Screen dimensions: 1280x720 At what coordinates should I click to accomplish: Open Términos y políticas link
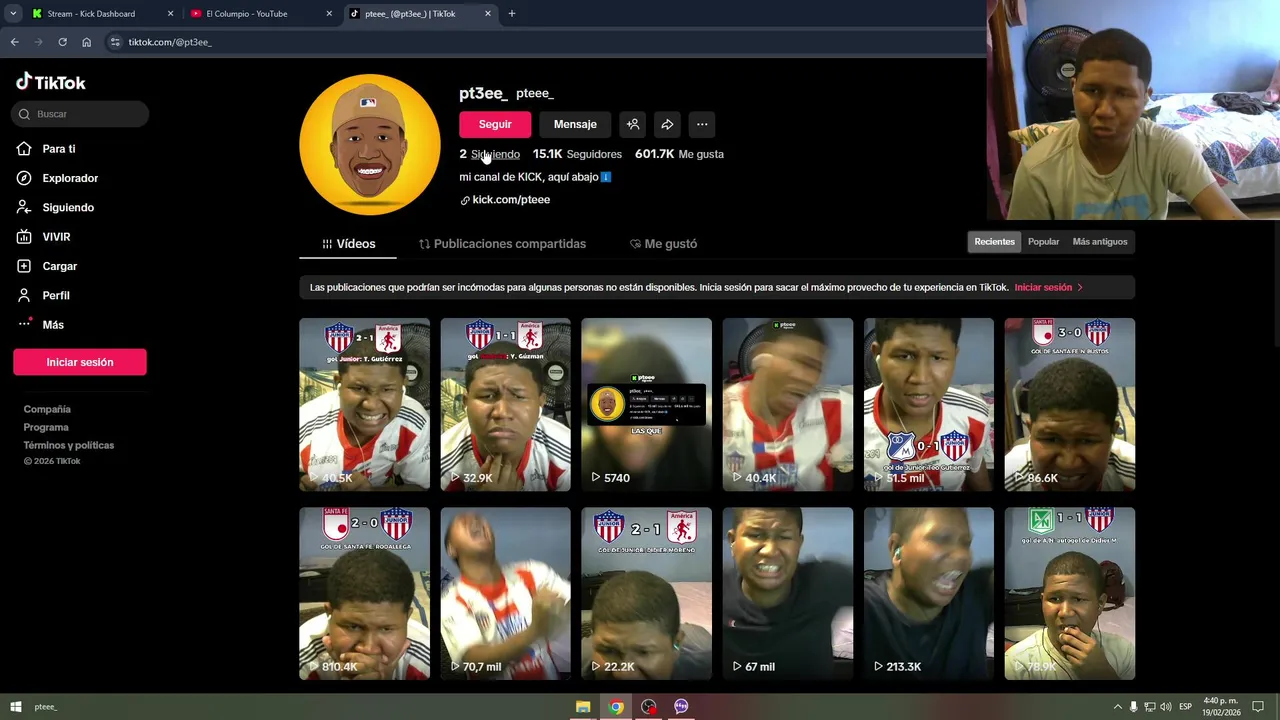coord(69,445)
